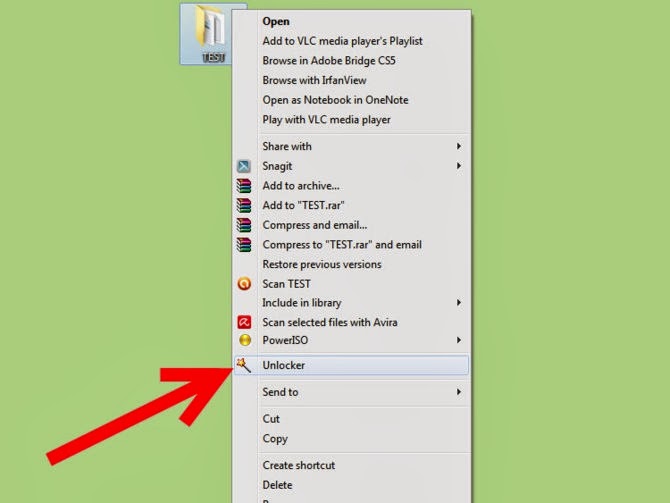Open the Share with menu entry
Viewport: 670px width, 503px height.
click(352, 146)
